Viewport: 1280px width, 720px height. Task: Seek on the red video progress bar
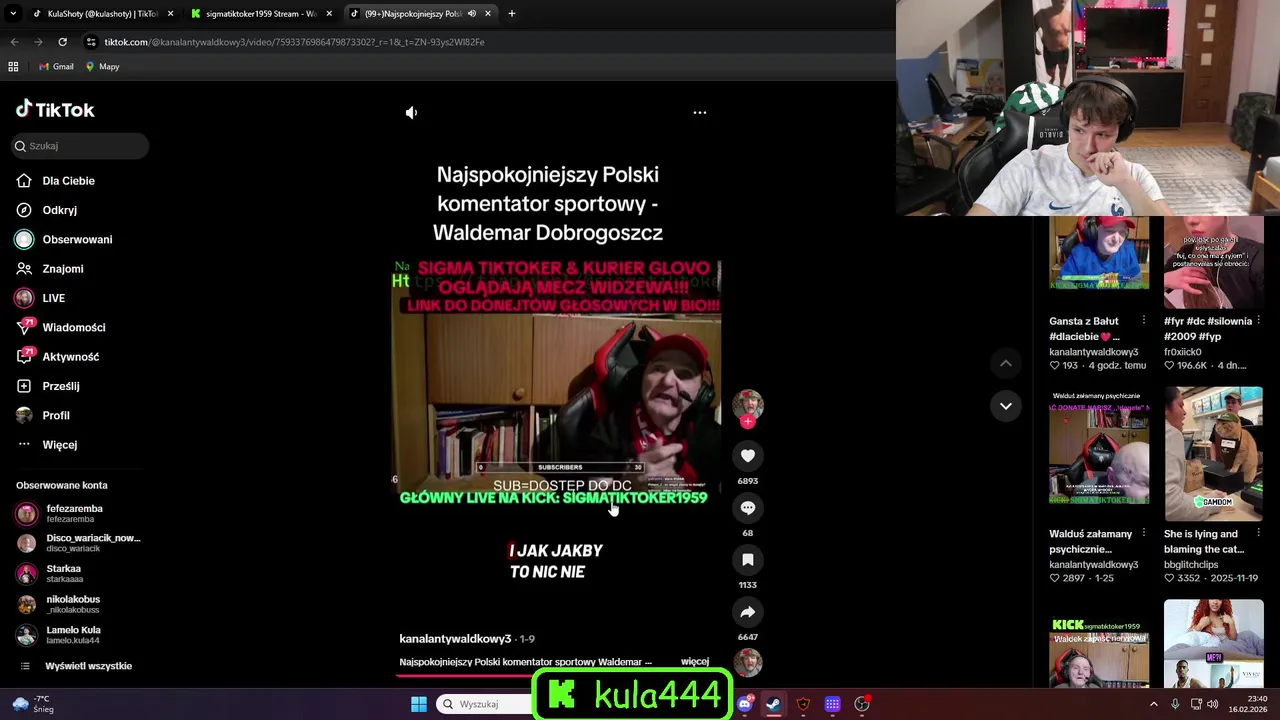click(x=557, y=675)
